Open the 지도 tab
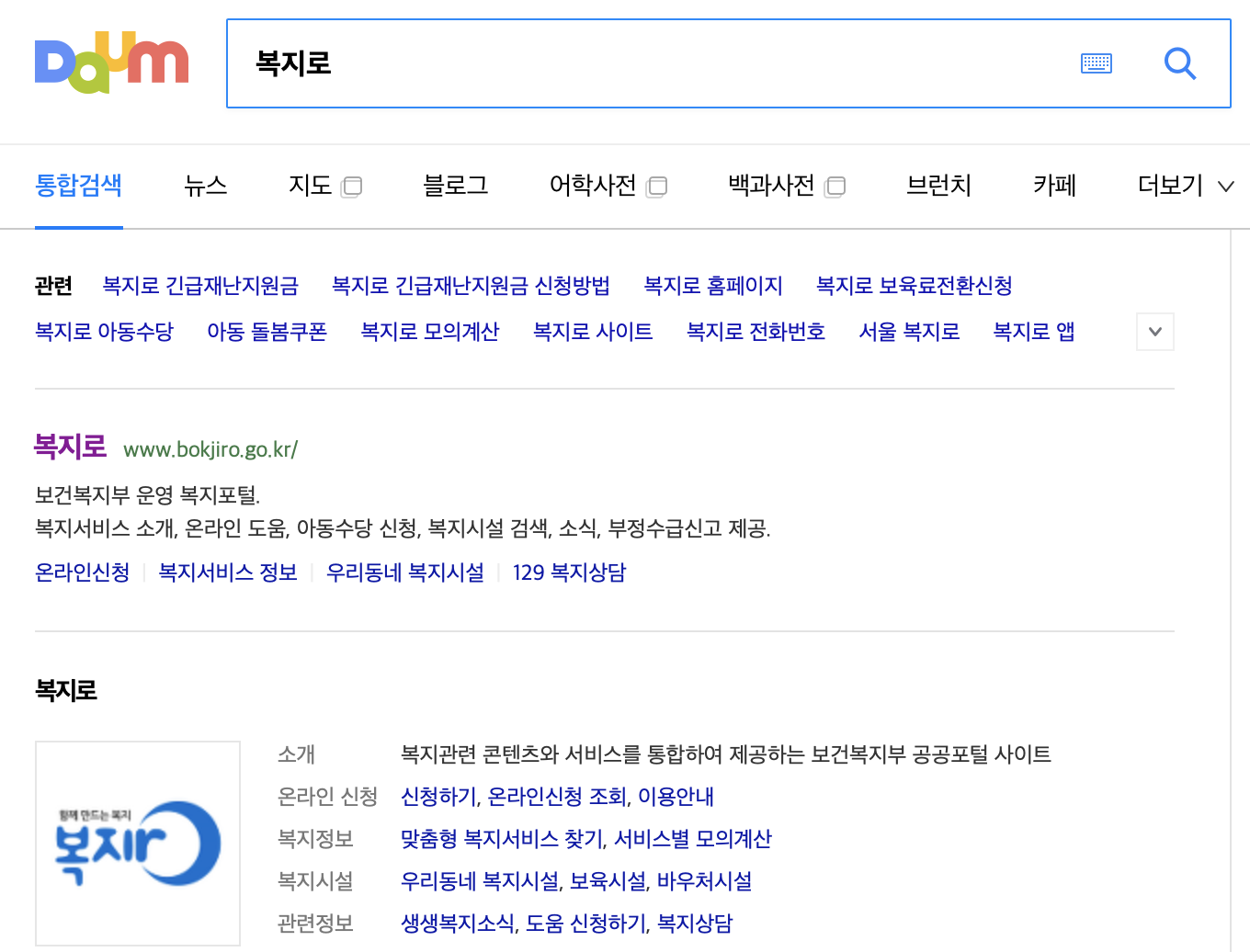Viewport: 1250px width, 952px height. tap(324, 186)
